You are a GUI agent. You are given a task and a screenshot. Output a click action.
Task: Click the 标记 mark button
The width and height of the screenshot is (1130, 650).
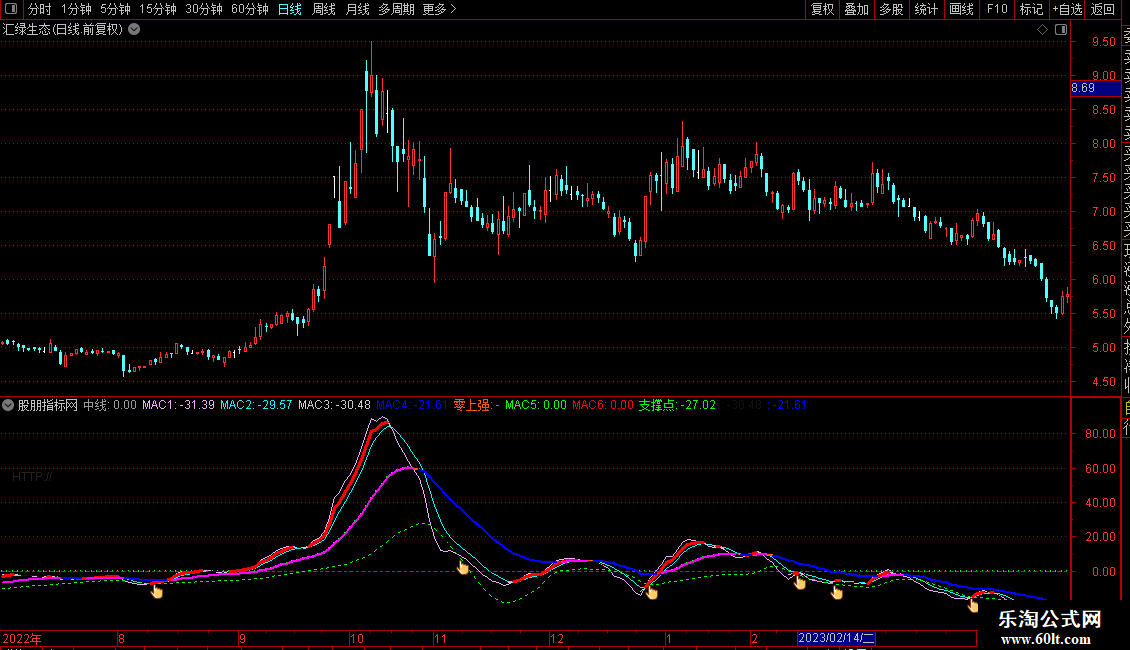1031,9
